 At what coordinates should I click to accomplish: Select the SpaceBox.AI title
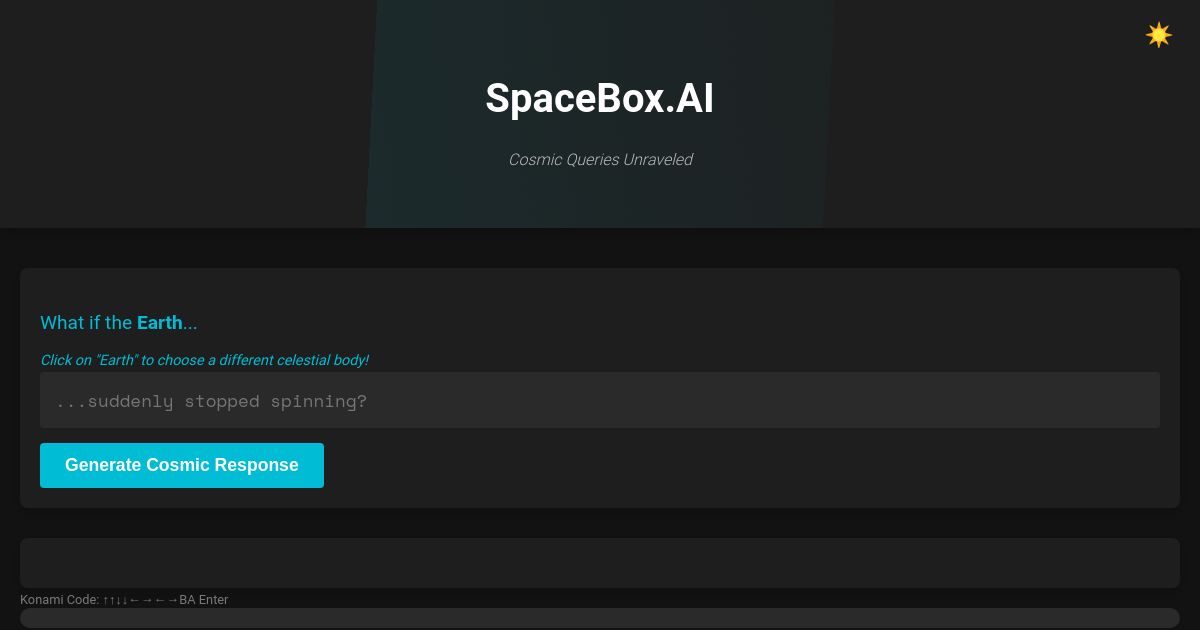(x=600, y=98)
